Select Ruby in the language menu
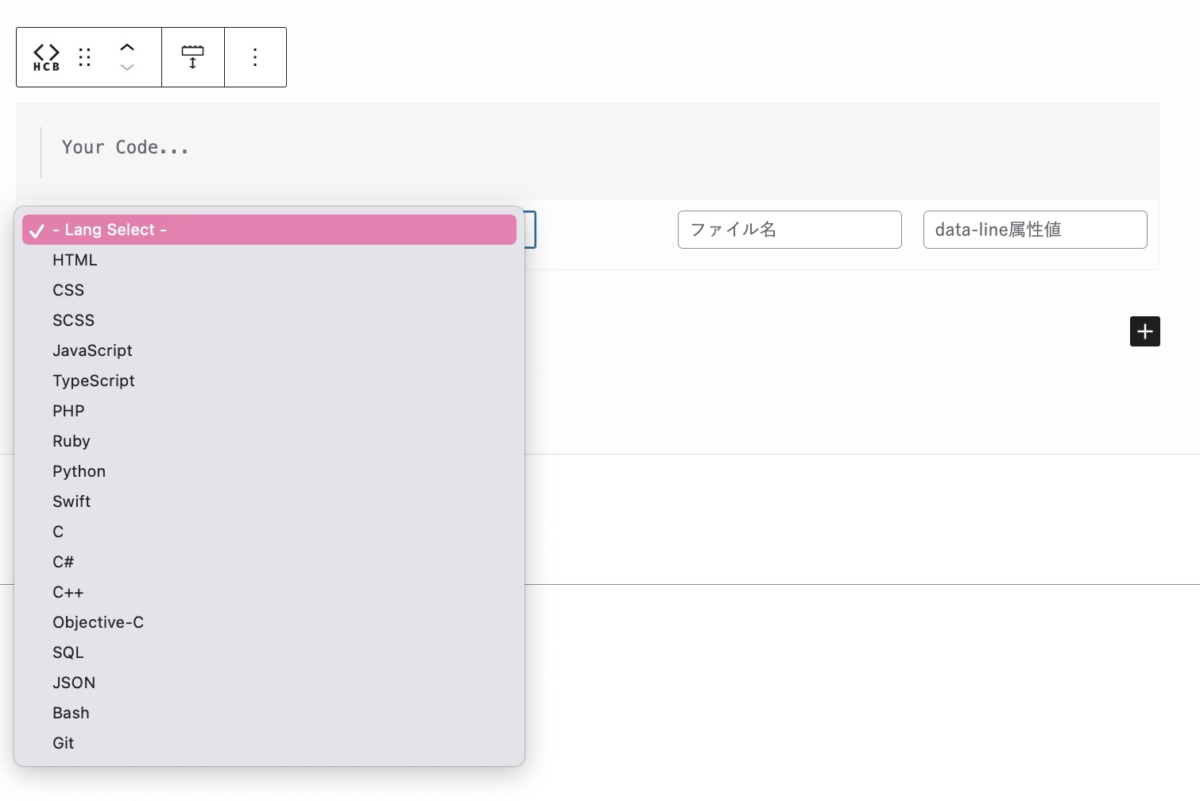The height and width of the screenshot is (801, 1200). point(71,441)
